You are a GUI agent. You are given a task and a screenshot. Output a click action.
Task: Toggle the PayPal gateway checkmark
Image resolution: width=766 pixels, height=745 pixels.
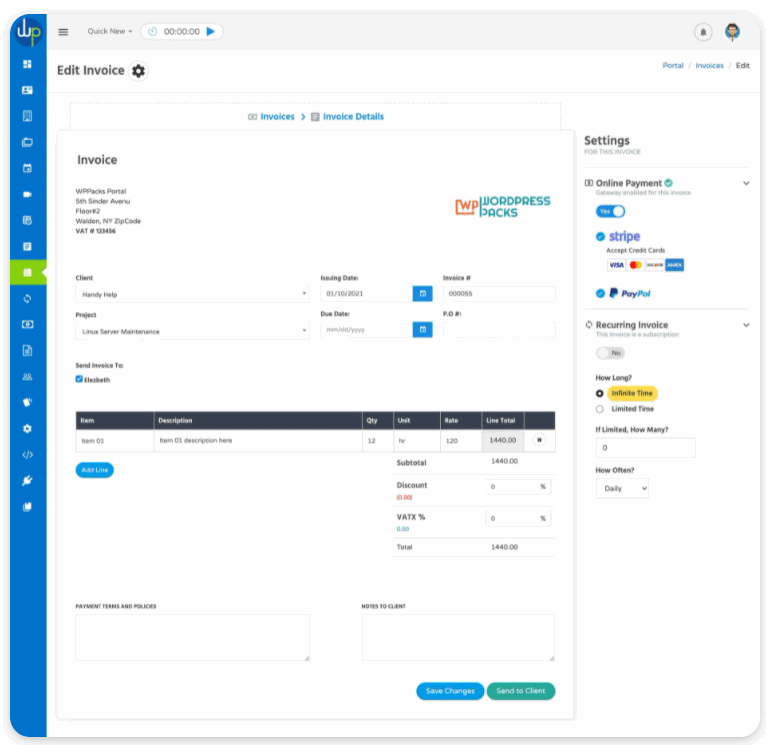pos(600,293)
